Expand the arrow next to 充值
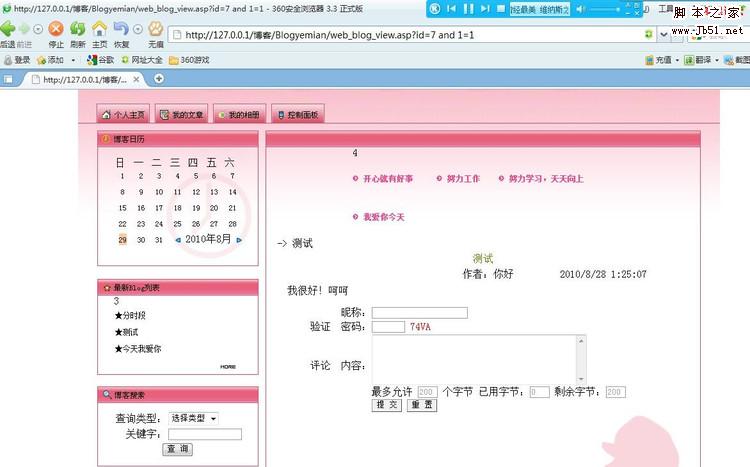Image resolution: width=750 pixels, height=467 pixels. pos(677,60)
